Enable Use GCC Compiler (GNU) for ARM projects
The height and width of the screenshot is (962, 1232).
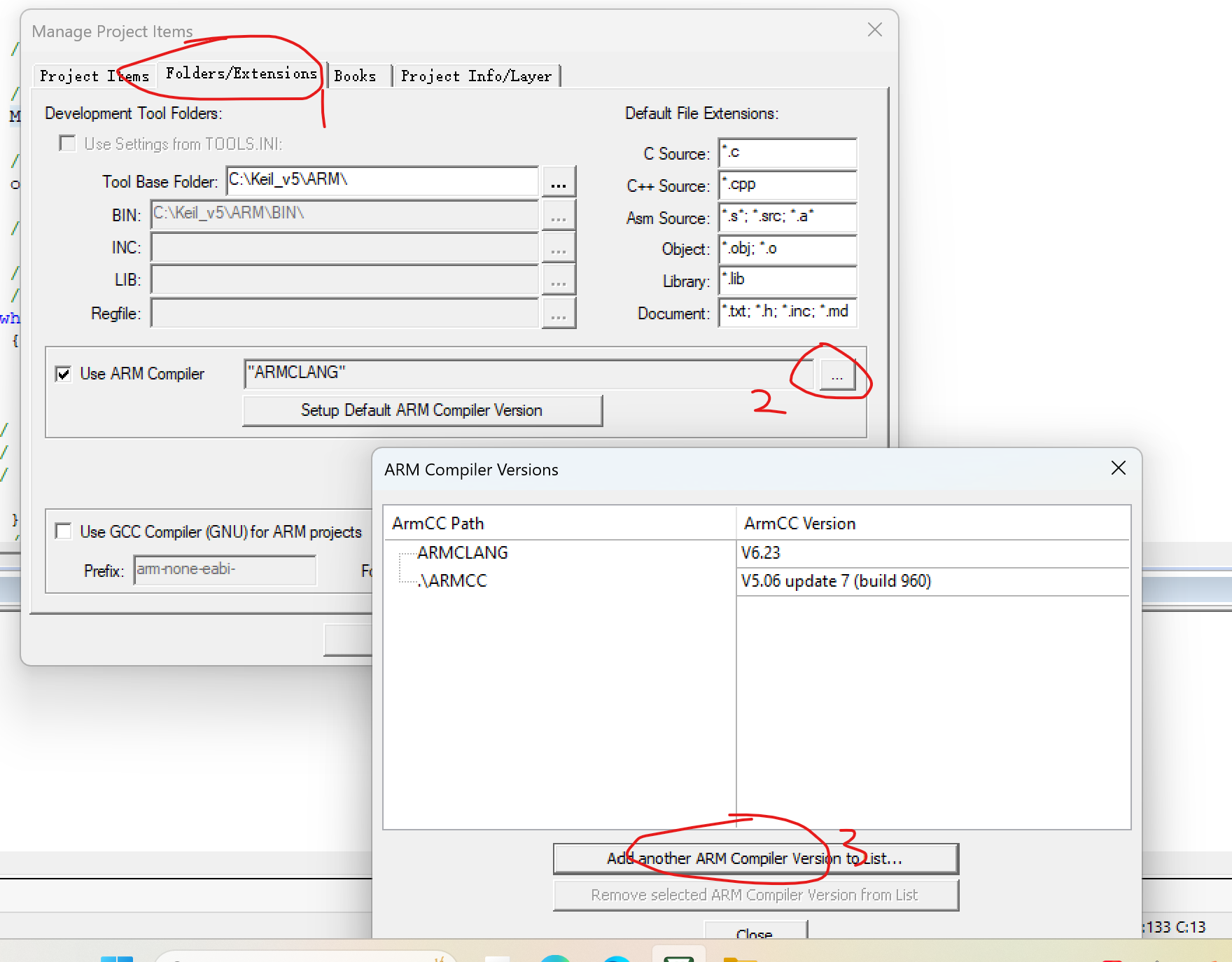click(63, 531)
